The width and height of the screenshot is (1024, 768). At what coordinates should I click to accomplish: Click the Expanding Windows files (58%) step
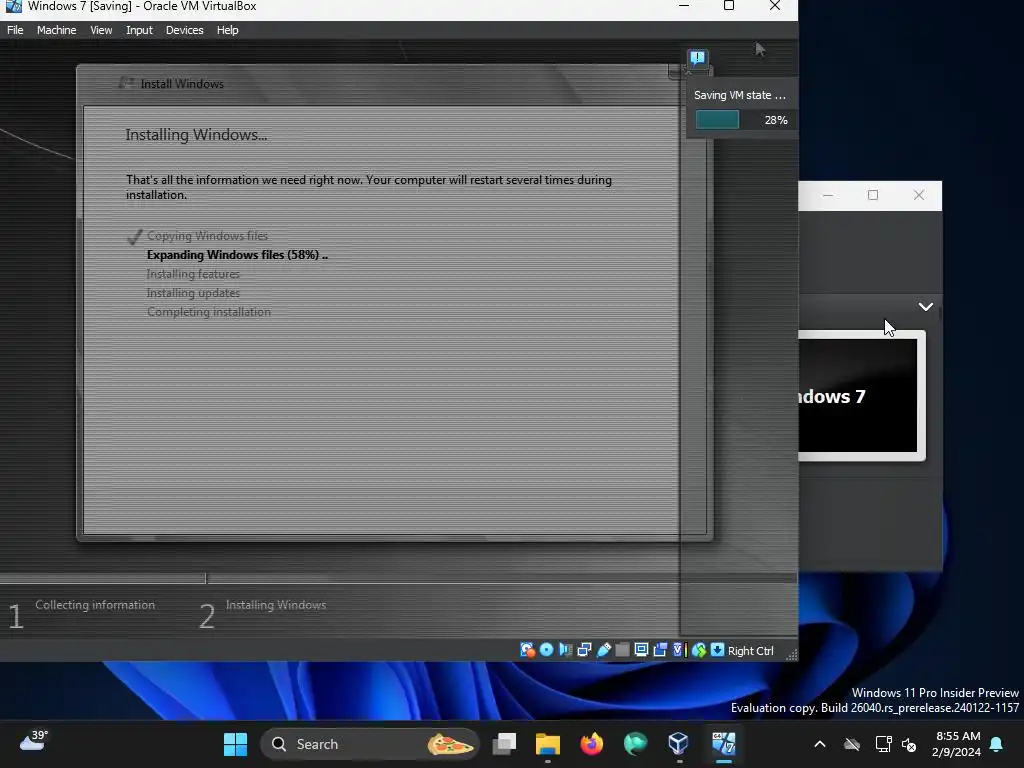point(237,255)
